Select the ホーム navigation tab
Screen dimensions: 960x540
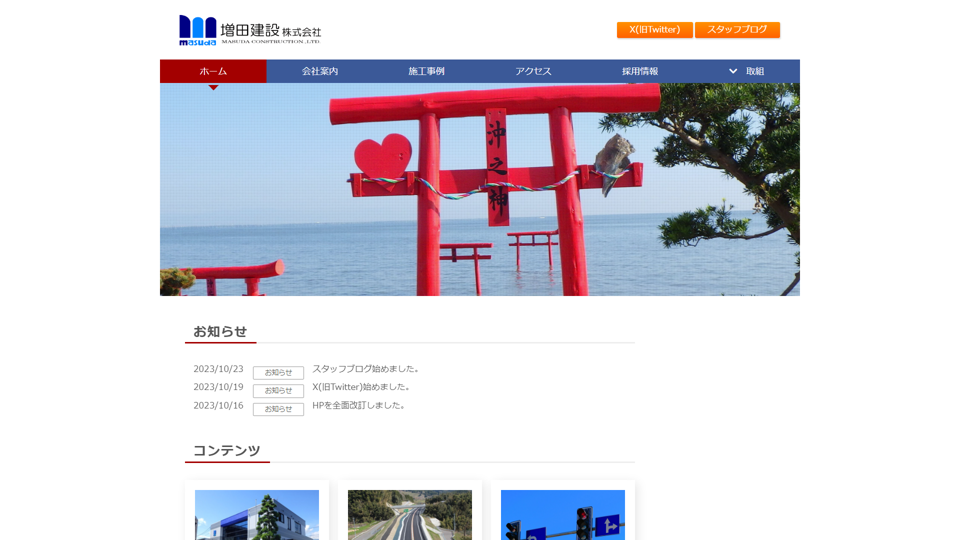tap(213, 71)
